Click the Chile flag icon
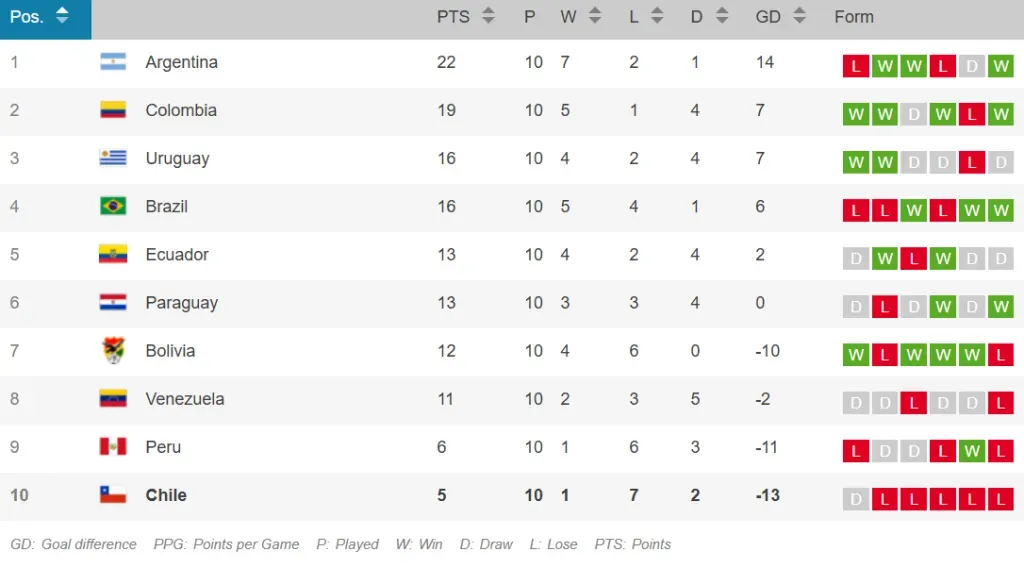The height and width of the screenshot is (568, 1024). 113,495
